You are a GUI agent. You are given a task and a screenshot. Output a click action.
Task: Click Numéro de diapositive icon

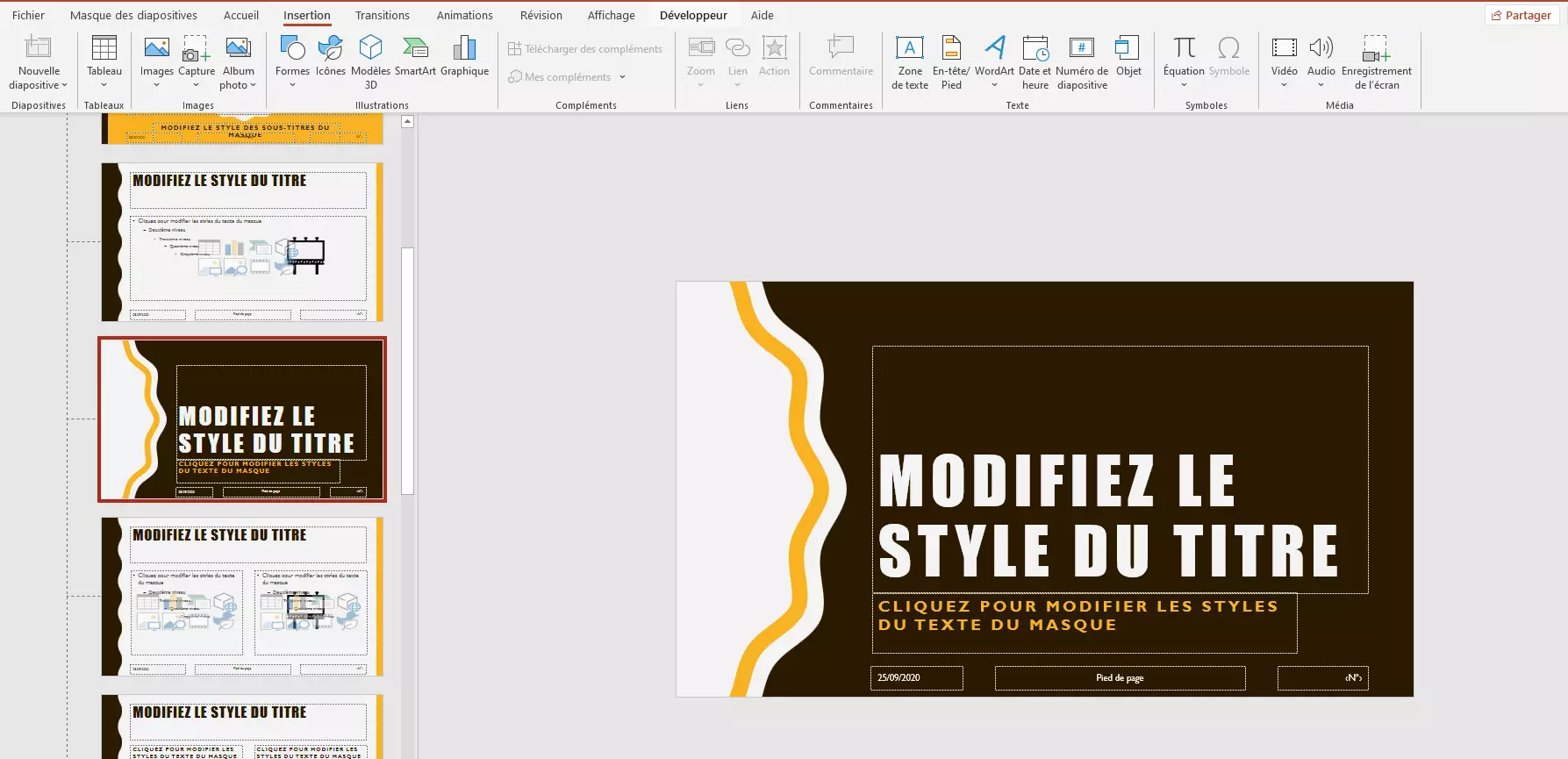1082,47
